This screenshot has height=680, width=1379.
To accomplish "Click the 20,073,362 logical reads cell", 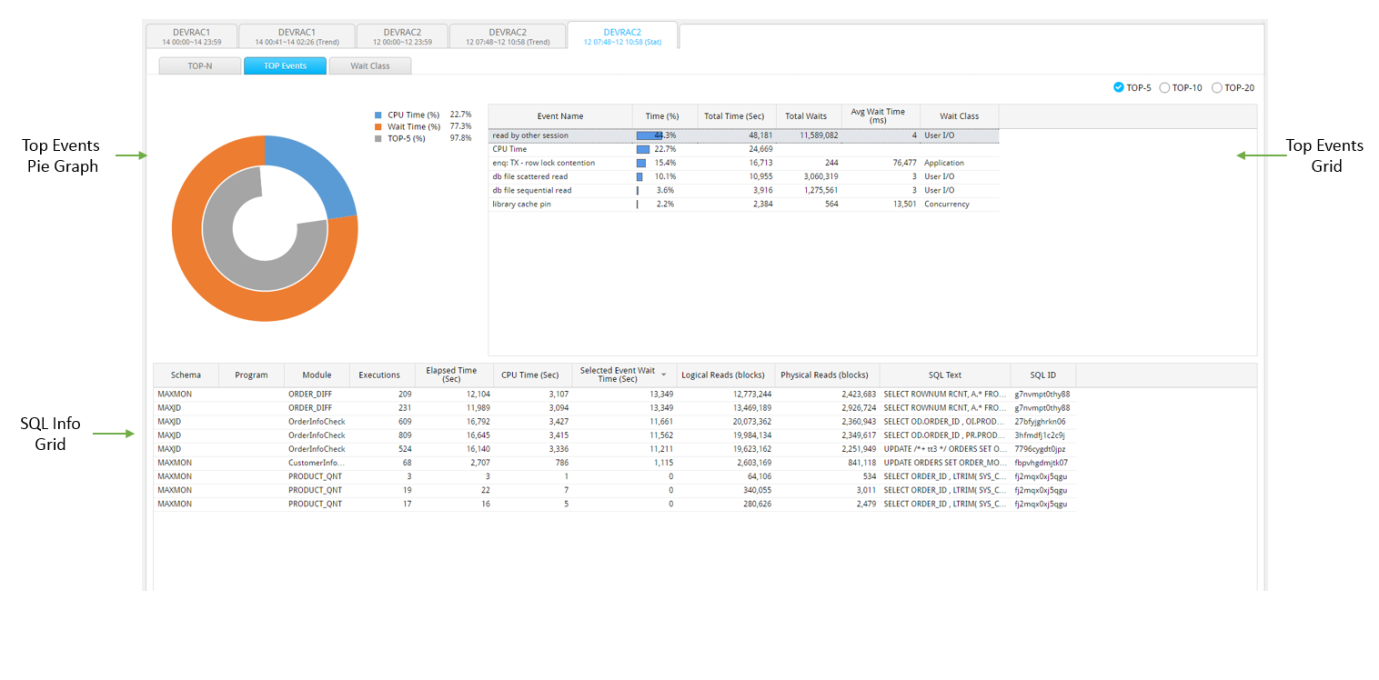I will click(725, 422).
